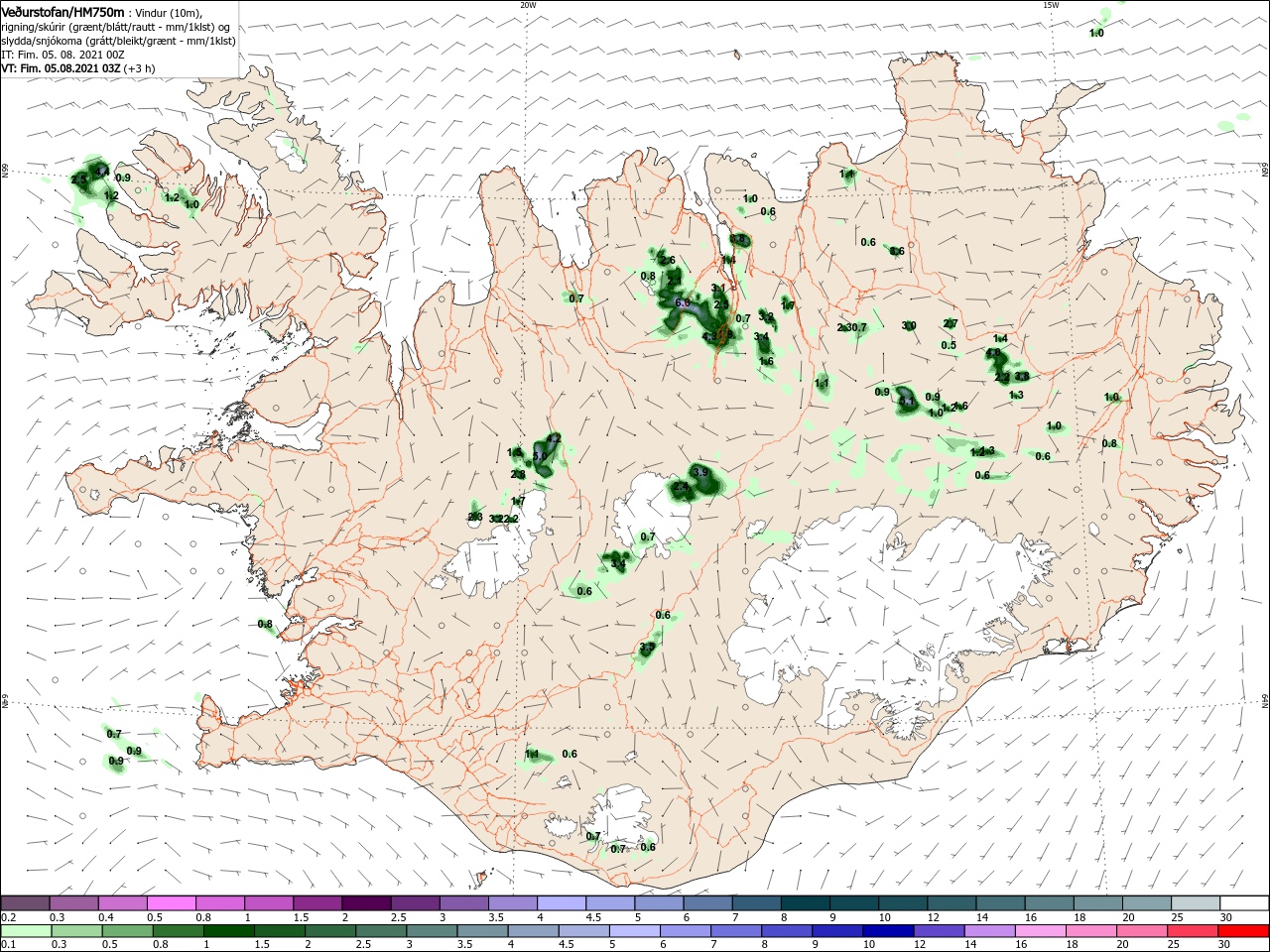Click the 1.0 value offshore in the top right
This screenshot has width=1270, height=952.
coord(1096,34)
